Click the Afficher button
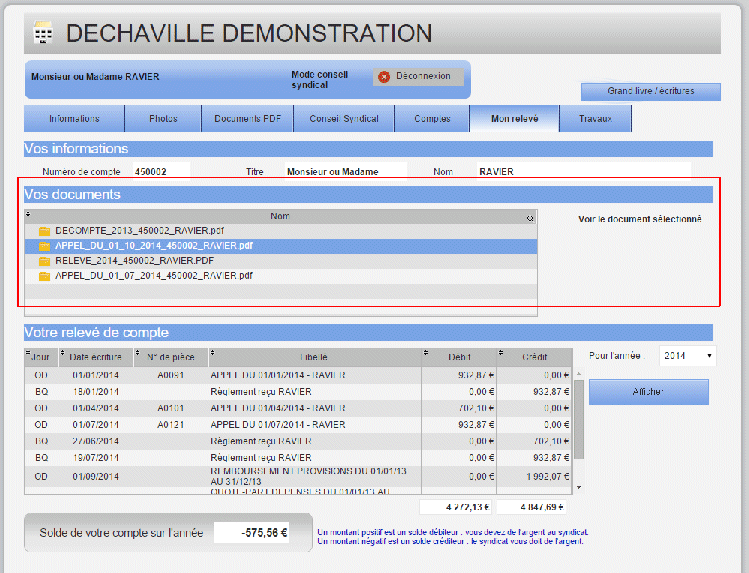749x573 pixels. (x=648, y=392)
